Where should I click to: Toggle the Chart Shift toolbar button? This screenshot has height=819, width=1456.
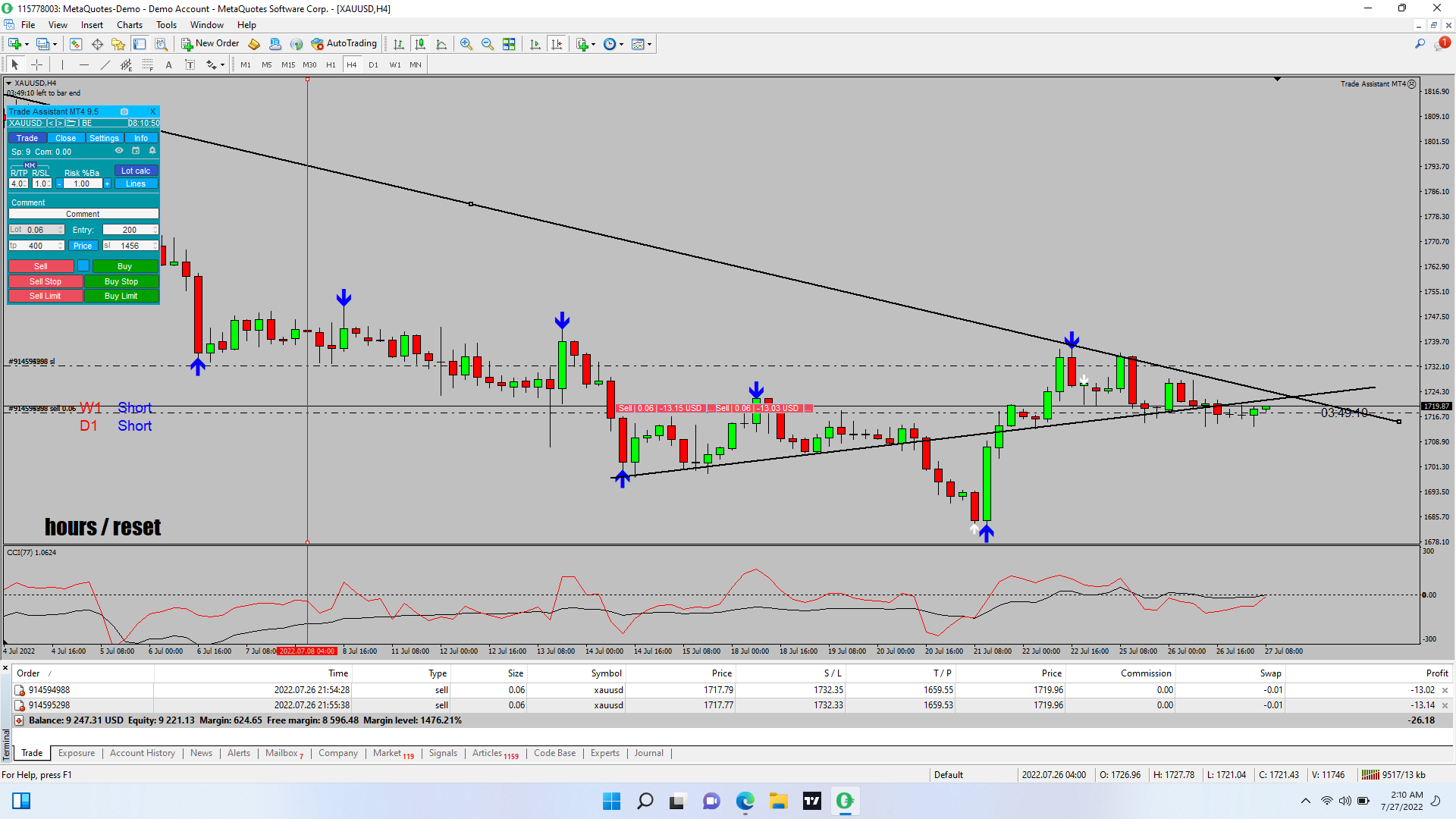point(557,44)
